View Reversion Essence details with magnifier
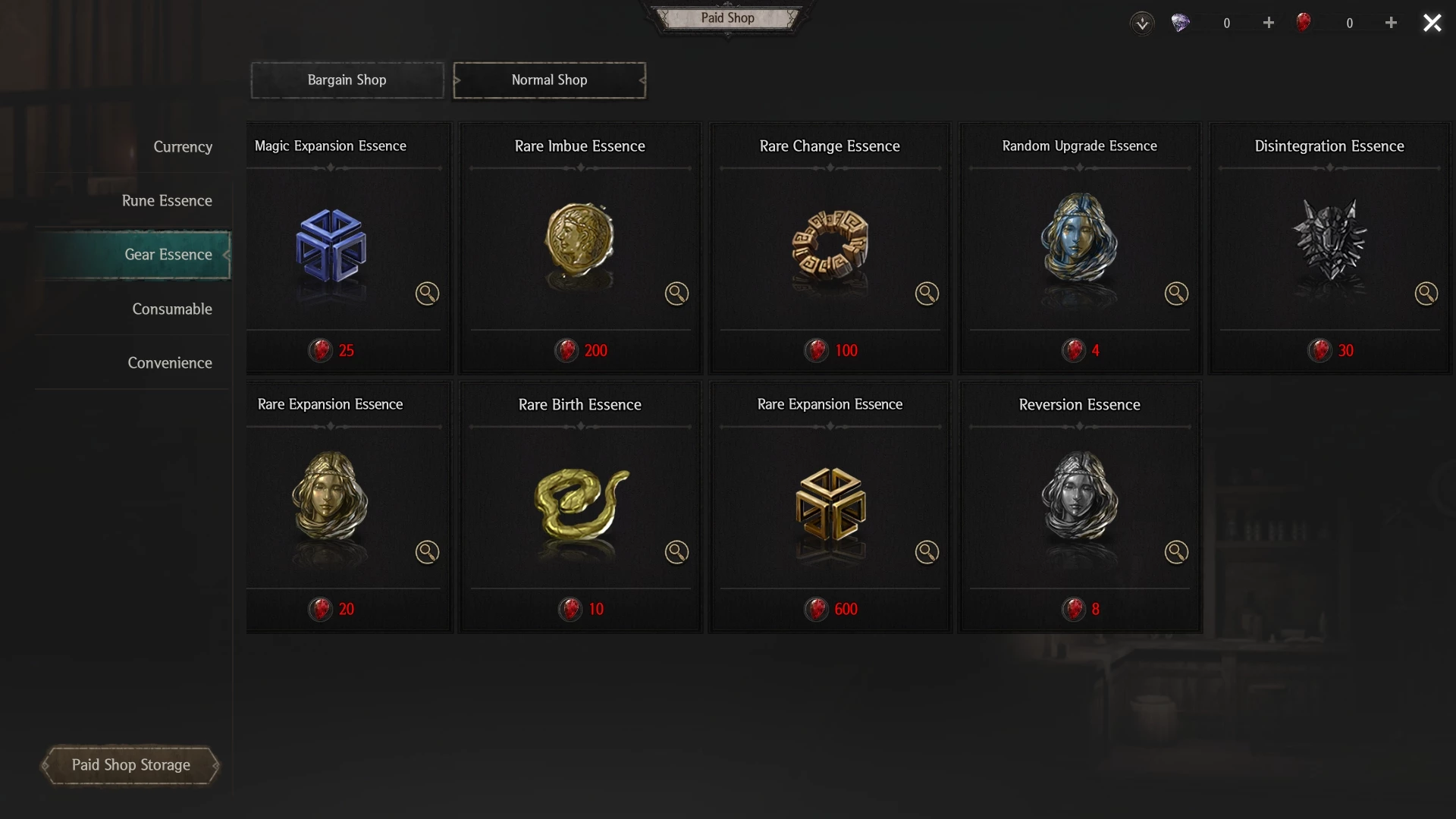Image resolution: width=1456 pixels, height=819 pixels. click(x=1176, y=552)
